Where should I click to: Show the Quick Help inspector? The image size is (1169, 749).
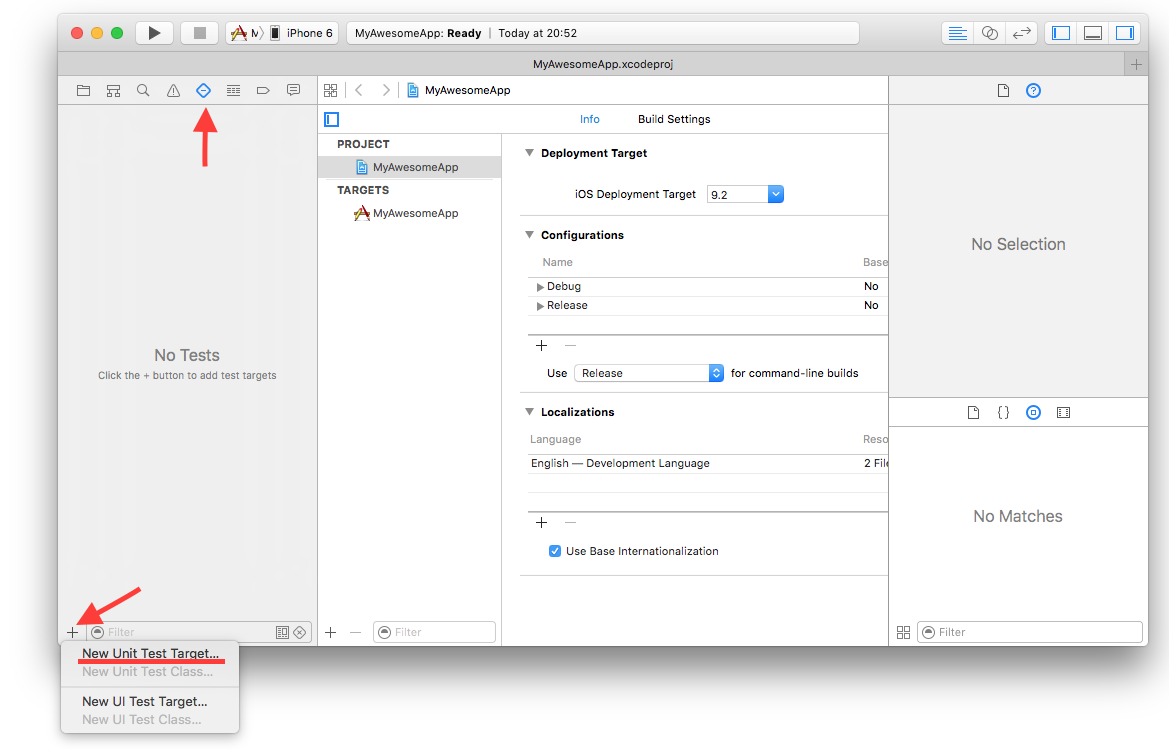[1033, 90]
